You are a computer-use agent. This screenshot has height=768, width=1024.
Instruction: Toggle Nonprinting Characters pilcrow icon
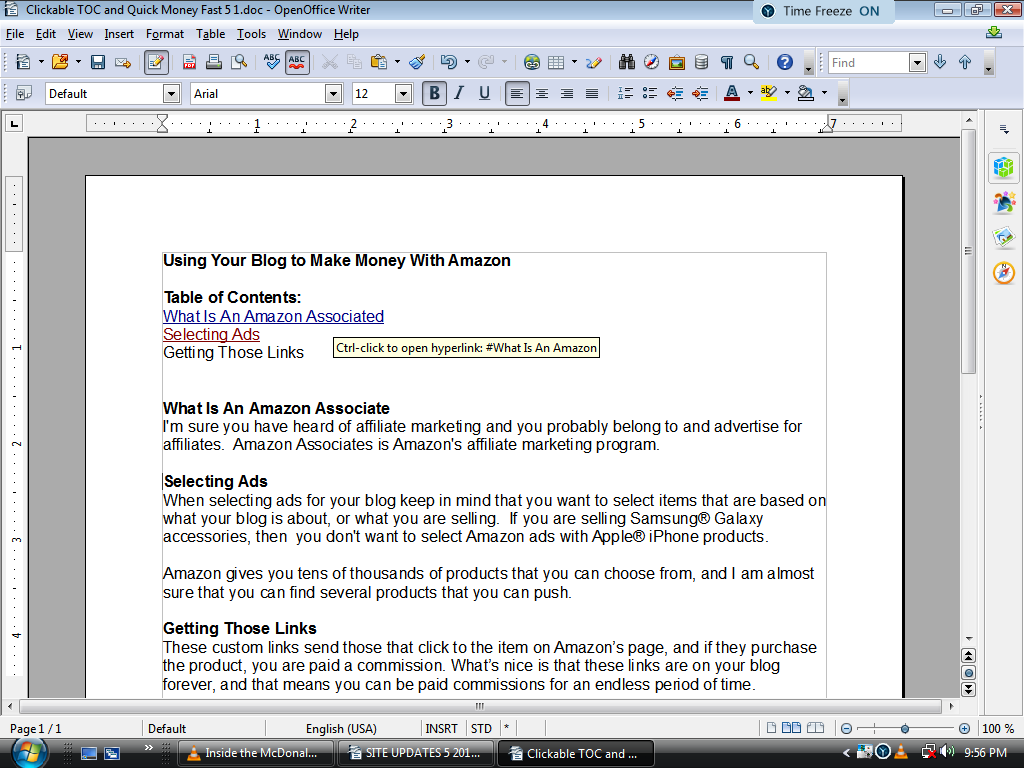726,62
